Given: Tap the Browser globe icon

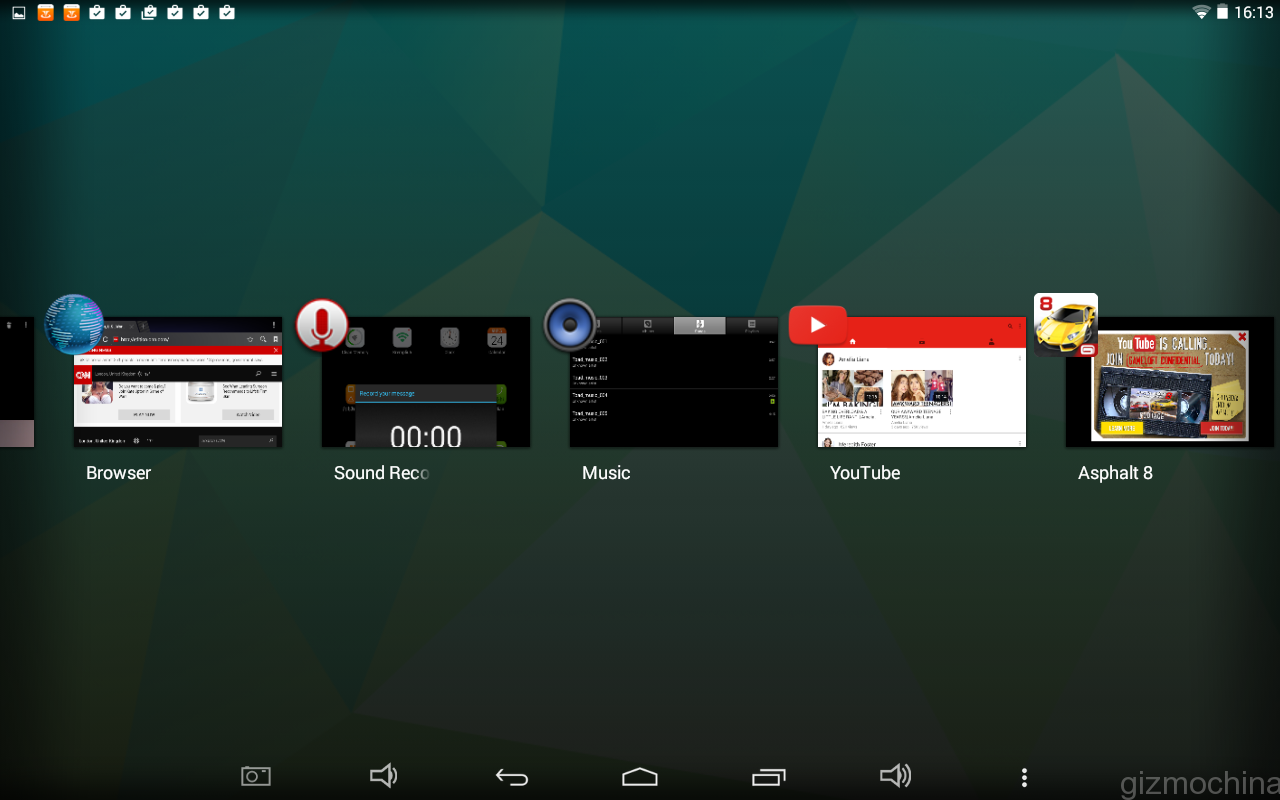Looking at the screenshot, I should [75, 324].
